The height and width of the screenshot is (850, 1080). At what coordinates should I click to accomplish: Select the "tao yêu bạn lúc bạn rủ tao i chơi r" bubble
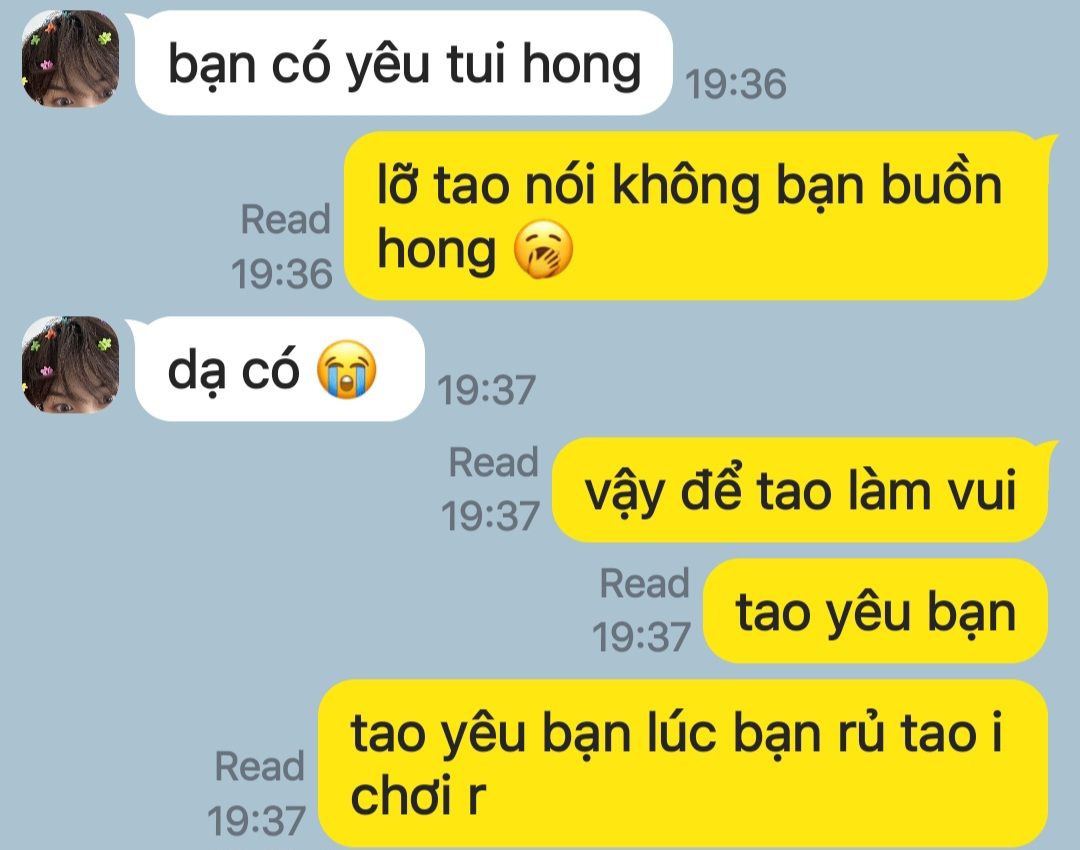pos(683,763)
